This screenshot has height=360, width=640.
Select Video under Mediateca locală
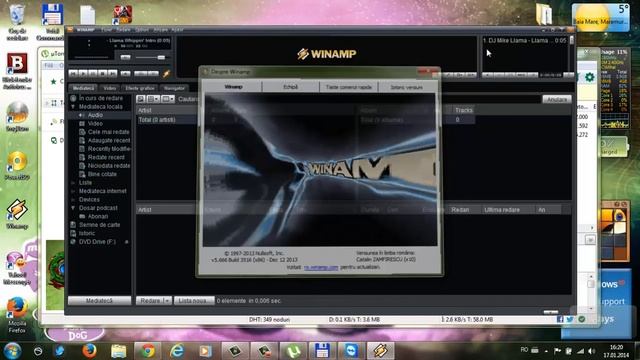(95, 123)
